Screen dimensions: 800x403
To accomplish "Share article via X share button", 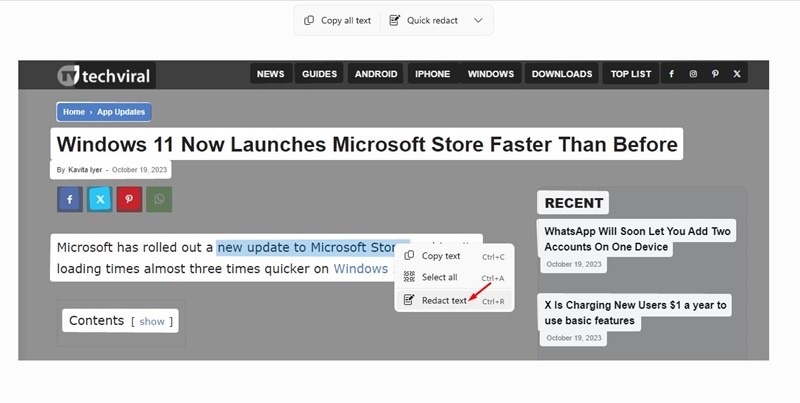I will (99, 199).
